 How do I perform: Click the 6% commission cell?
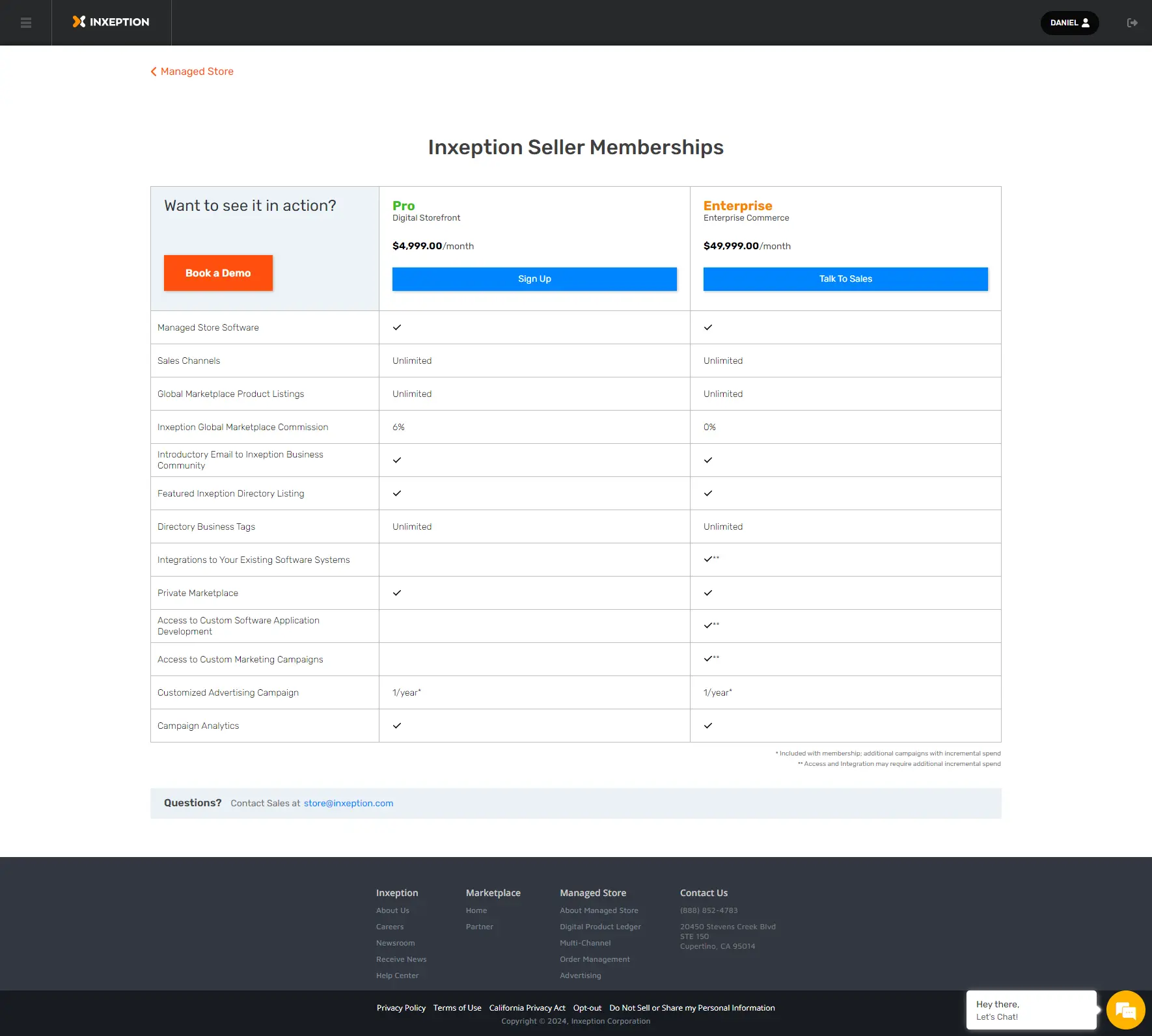(x=398, y=428)
